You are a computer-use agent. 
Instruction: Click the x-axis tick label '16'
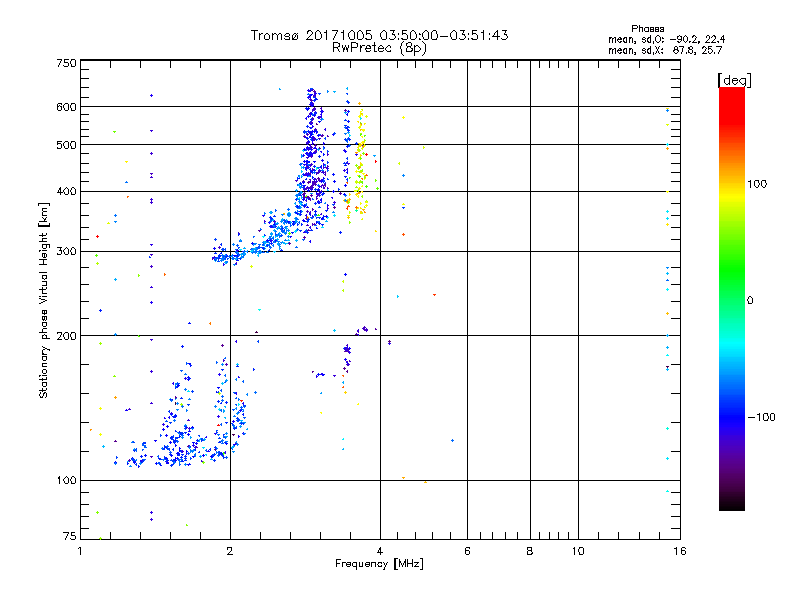[680, 551]
